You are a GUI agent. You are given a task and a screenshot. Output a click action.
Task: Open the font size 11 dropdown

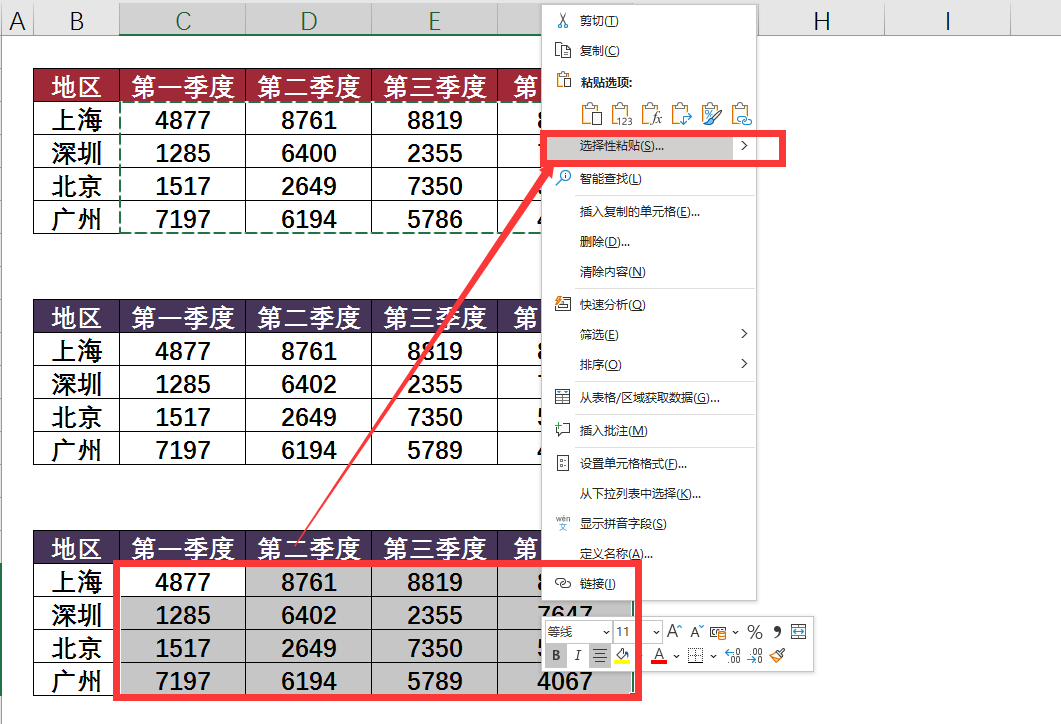(x=656, y=632)
